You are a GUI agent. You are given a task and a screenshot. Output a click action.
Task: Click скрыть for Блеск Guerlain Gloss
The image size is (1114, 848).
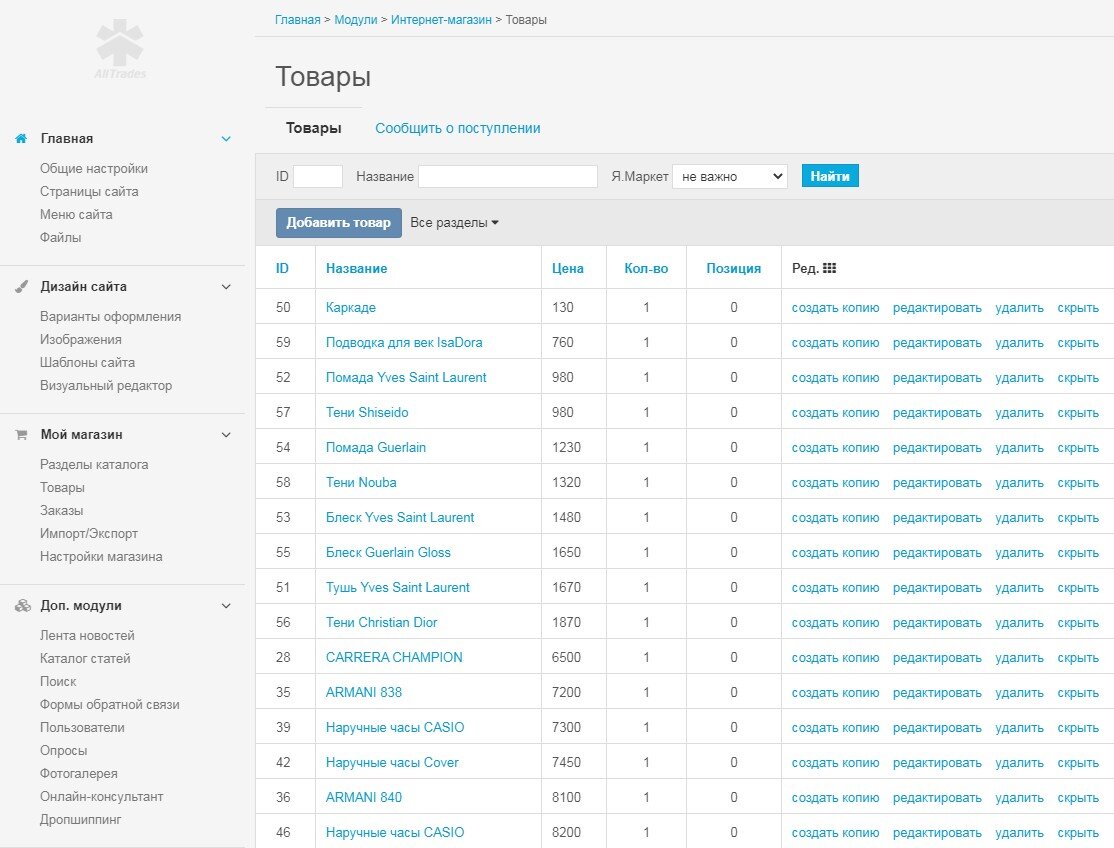[x=1078, y=553]
